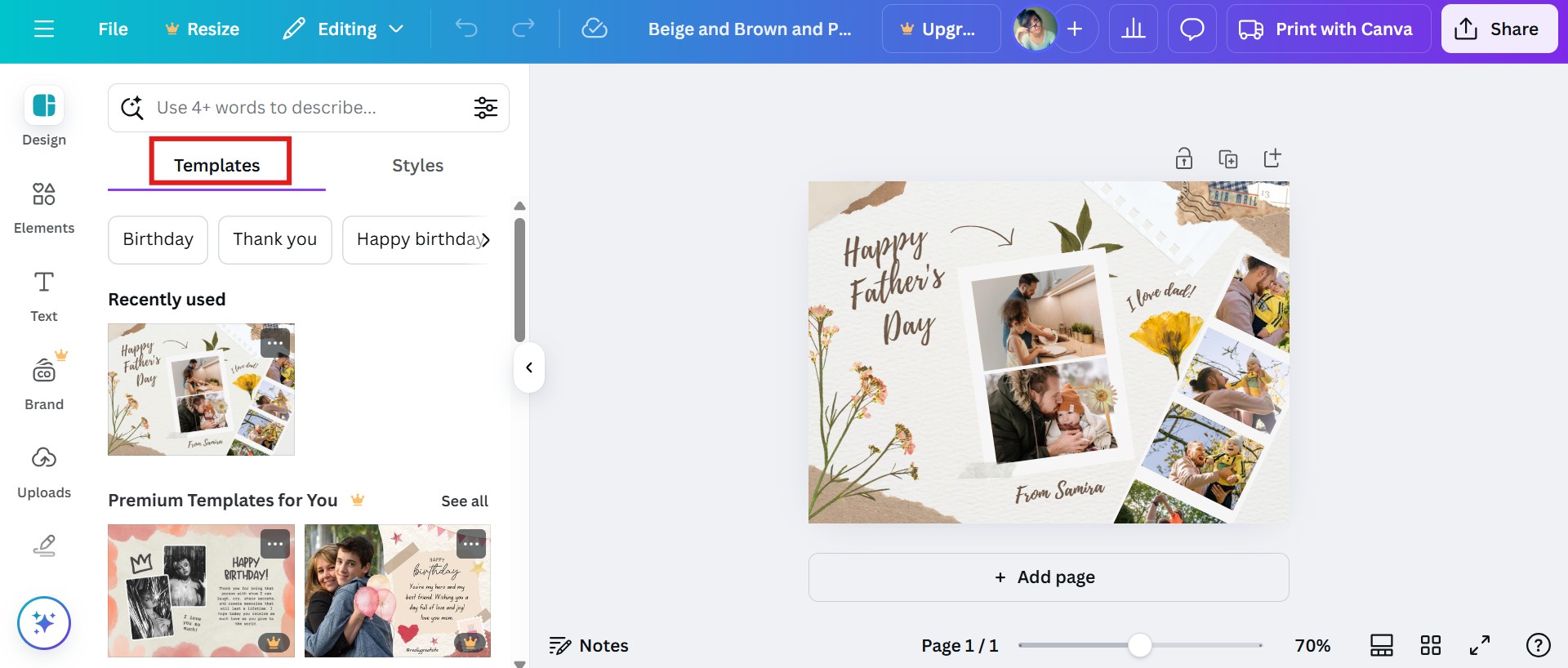This screenshot has width=1568, height=668.
Task: Adjust the zoom slider handle
Action: (x=1140, y=645)
